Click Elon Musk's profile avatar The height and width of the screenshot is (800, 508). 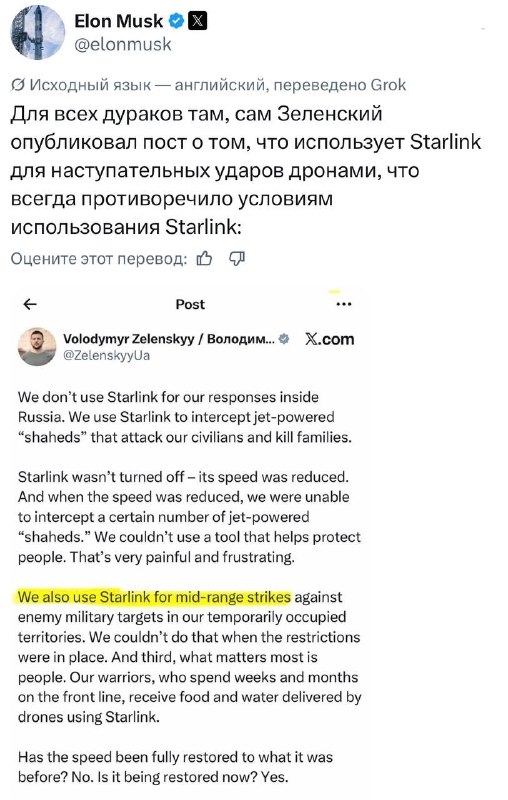[37, 33]
